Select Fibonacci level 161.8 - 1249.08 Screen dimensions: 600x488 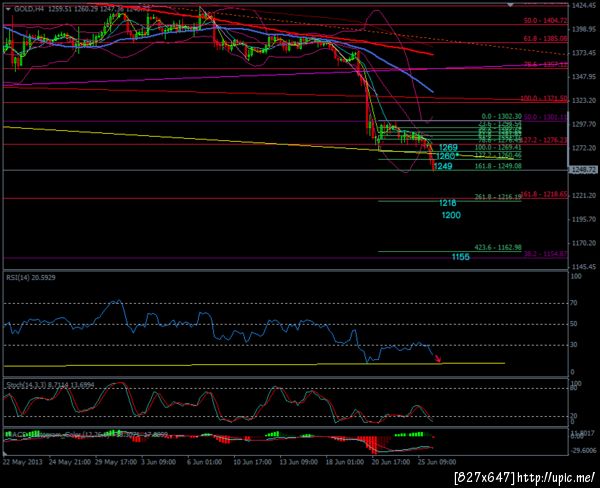[x=498, y=166]
